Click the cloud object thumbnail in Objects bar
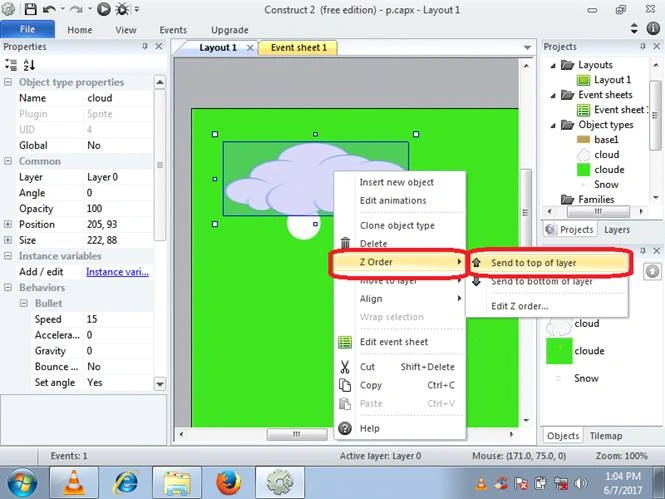 click(559, 325)
